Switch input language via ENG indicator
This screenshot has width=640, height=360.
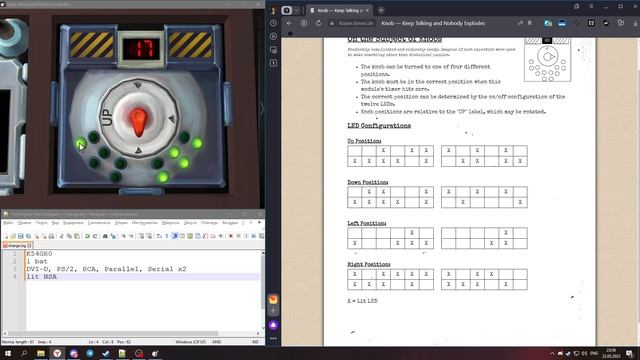pyautogui.click(x=594, y=353)
